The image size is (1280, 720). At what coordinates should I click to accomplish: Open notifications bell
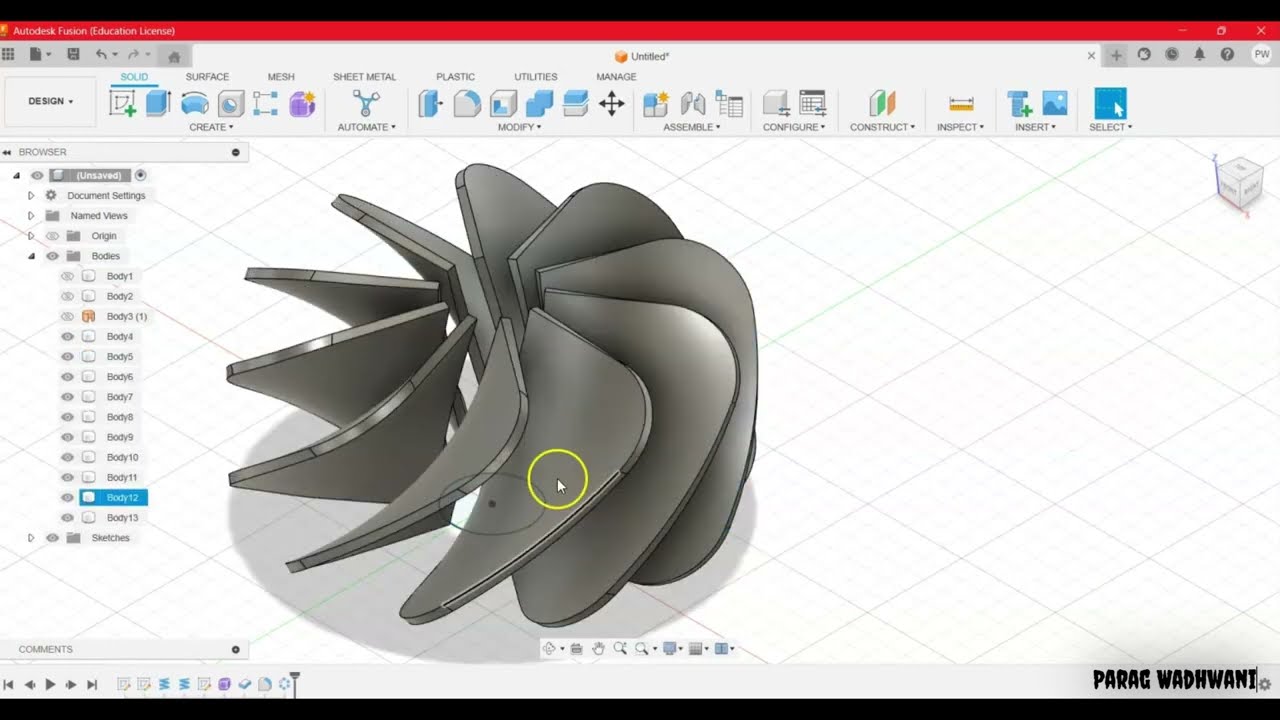tap(1199, 55)
